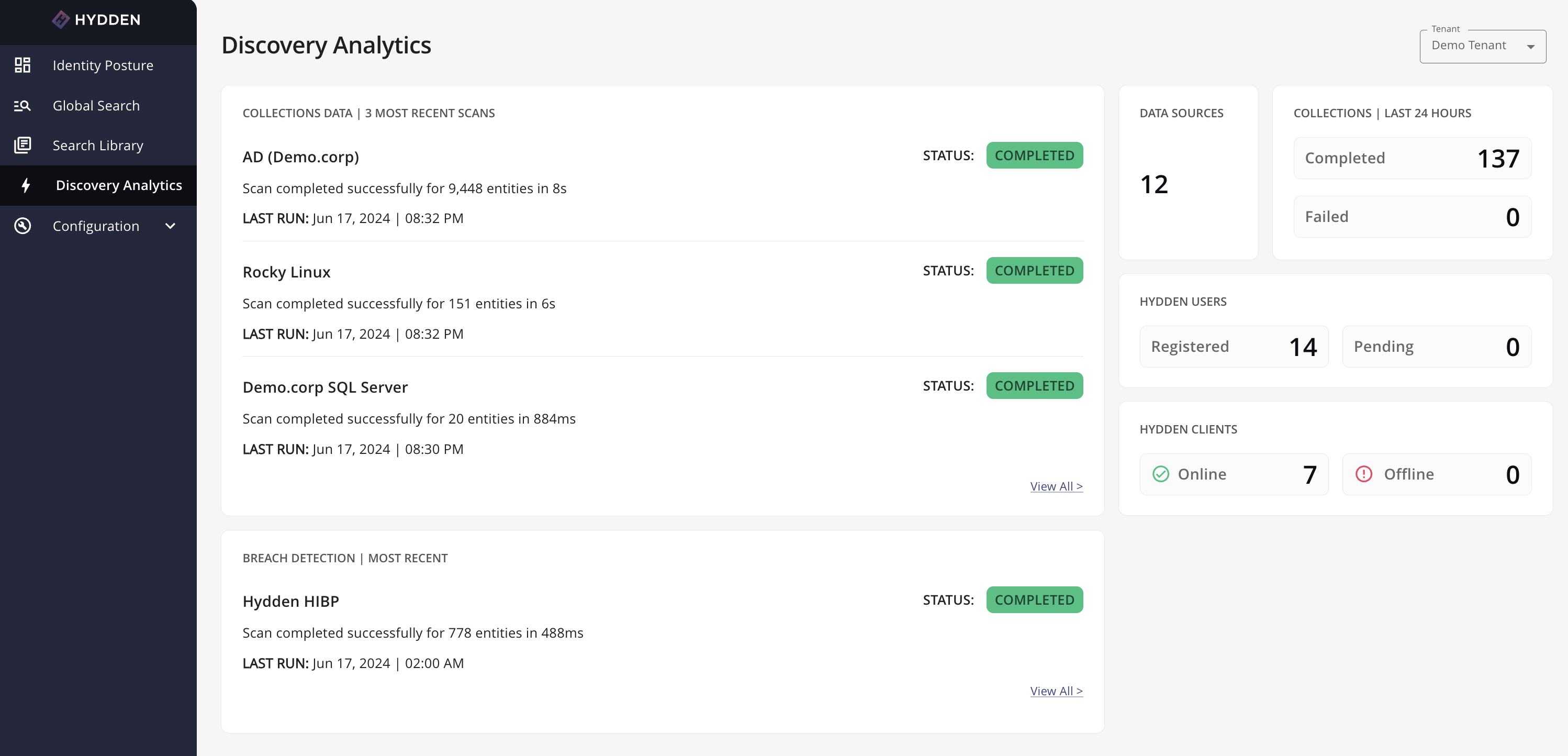Click the COMPLETED badge for Hydden HIBP
This screenshot has width=1568, height=756.
[1034, 599]
